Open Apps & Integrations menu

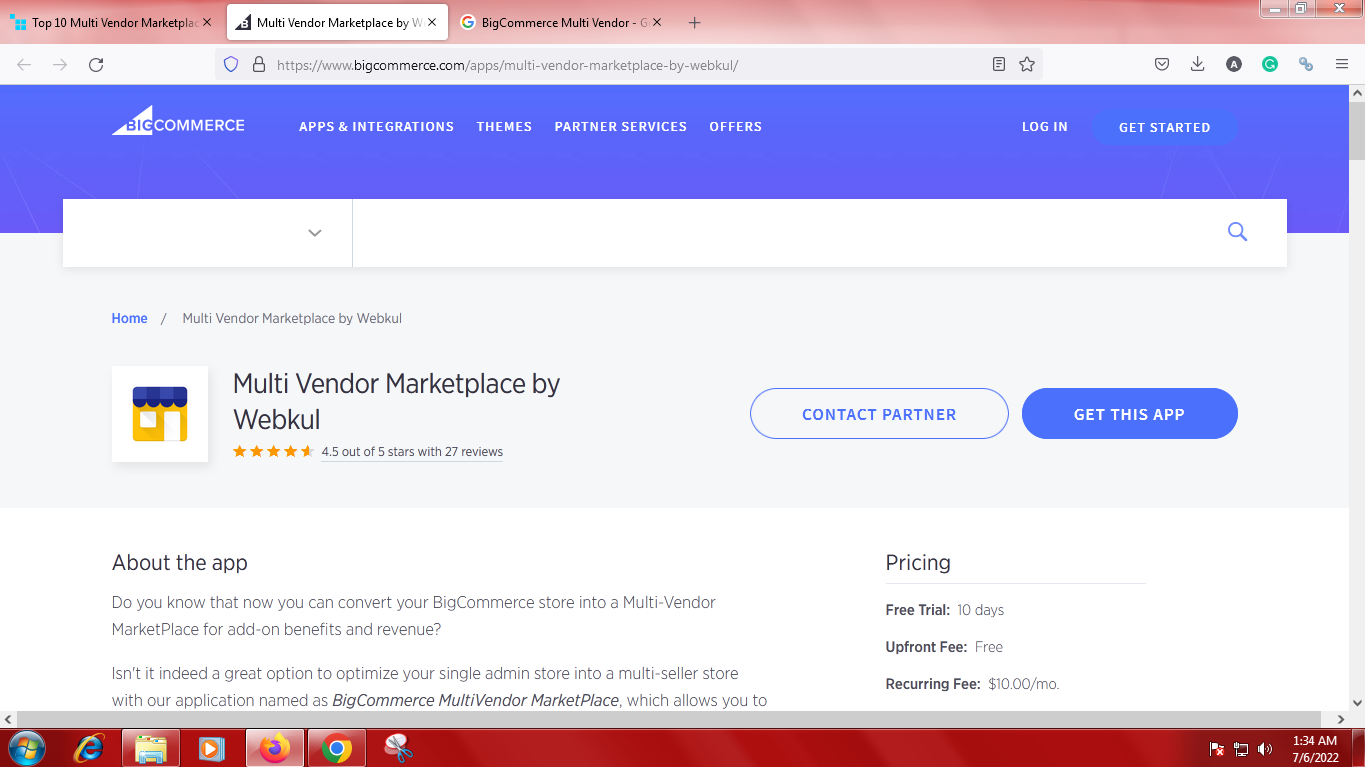tap(376, 127)
